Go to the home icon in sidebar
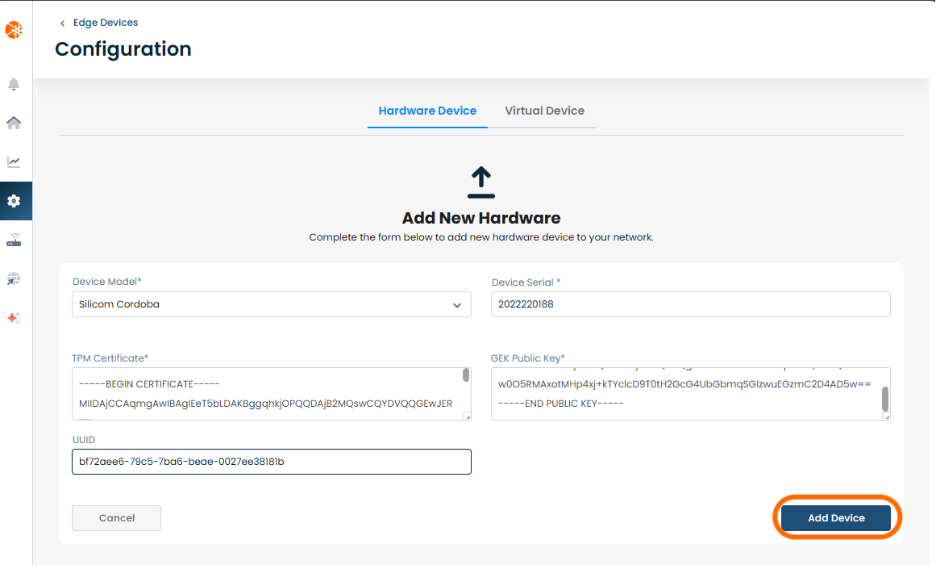 (14, 122)
